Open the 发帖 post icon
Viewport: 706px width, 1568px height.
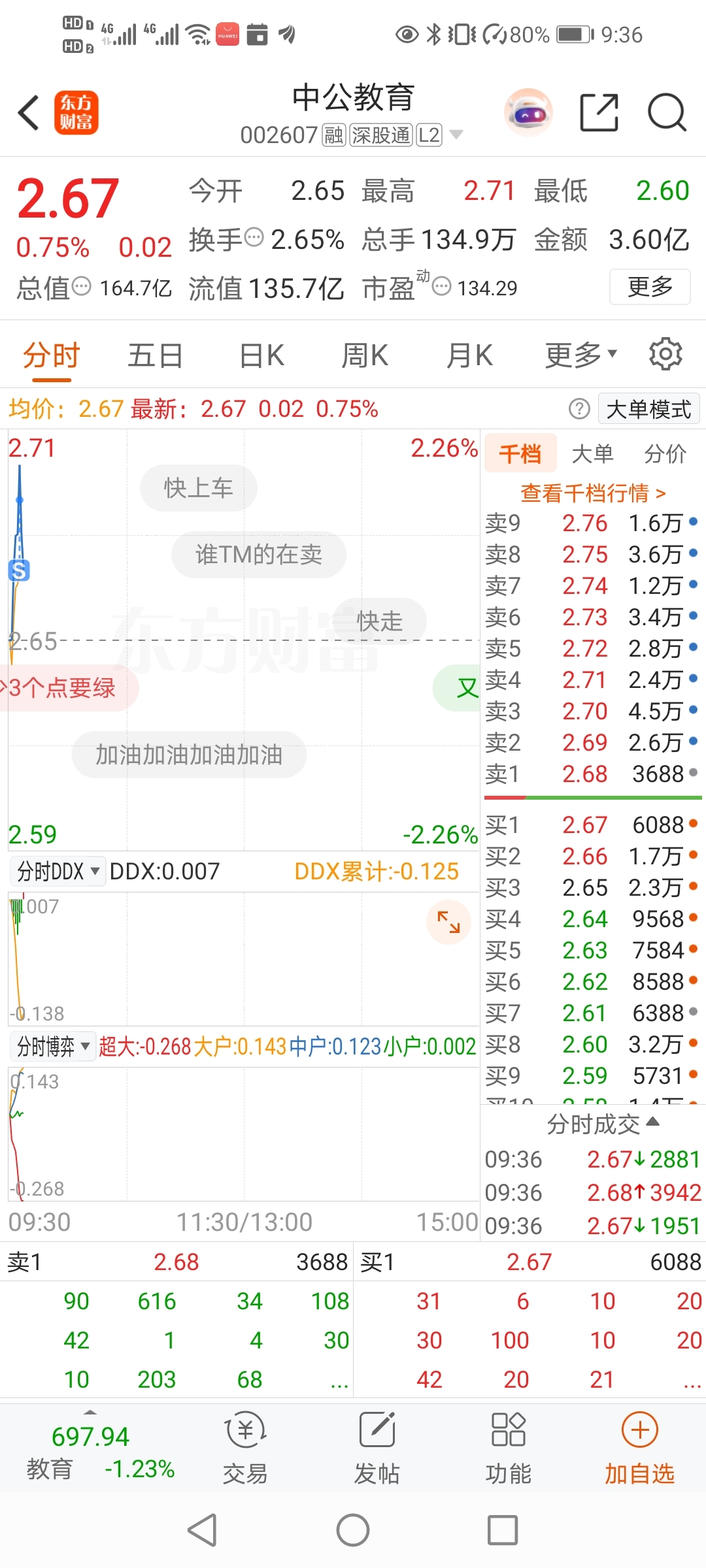coord(377,1448)
